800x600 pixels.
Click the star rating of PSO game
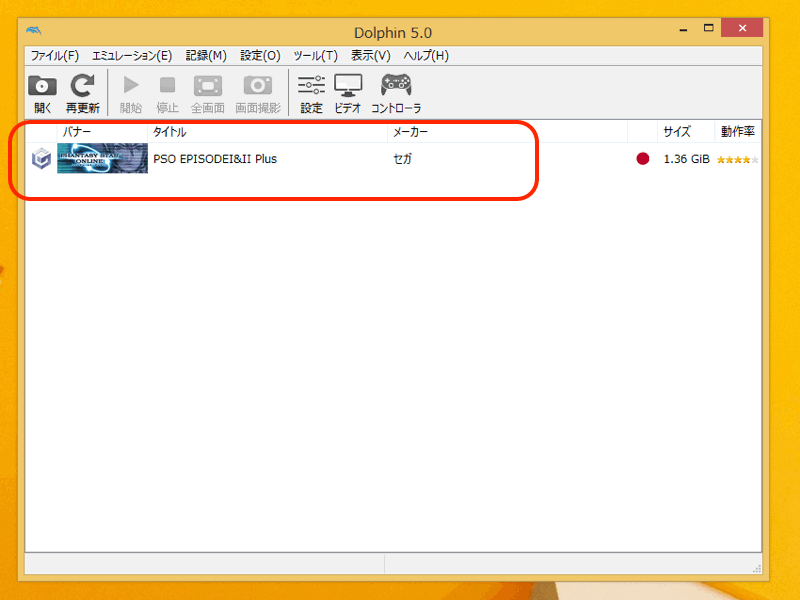[737, 160]
